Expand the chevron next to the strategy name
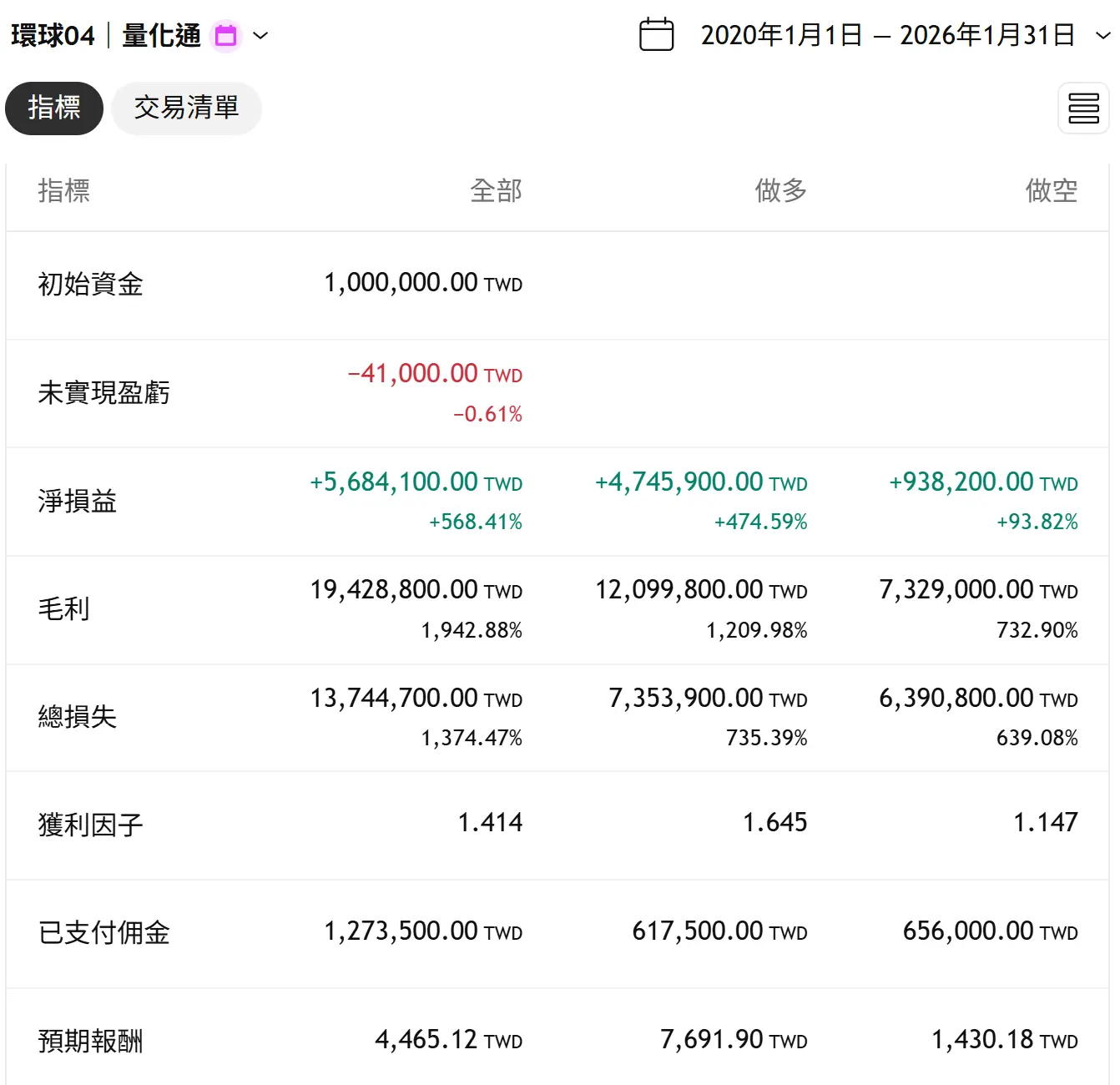The width and height of the screenshot is (1120, 1085). click(x=260, y=36)
